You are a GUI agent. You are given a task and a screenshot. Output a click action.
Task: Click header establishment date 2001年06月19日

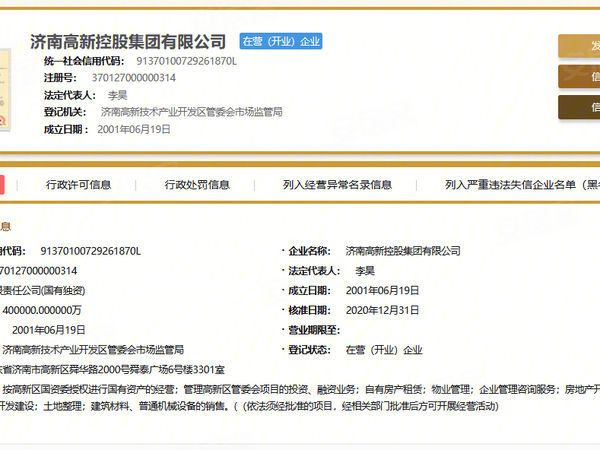pyautogui.click(x=134, y=129)
